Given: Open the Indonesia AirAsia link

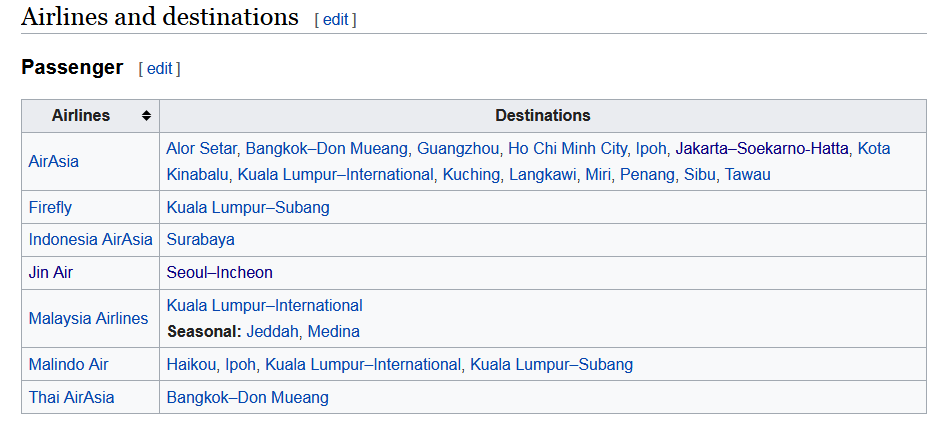Looking at the screenshot, I should point(91,240).
